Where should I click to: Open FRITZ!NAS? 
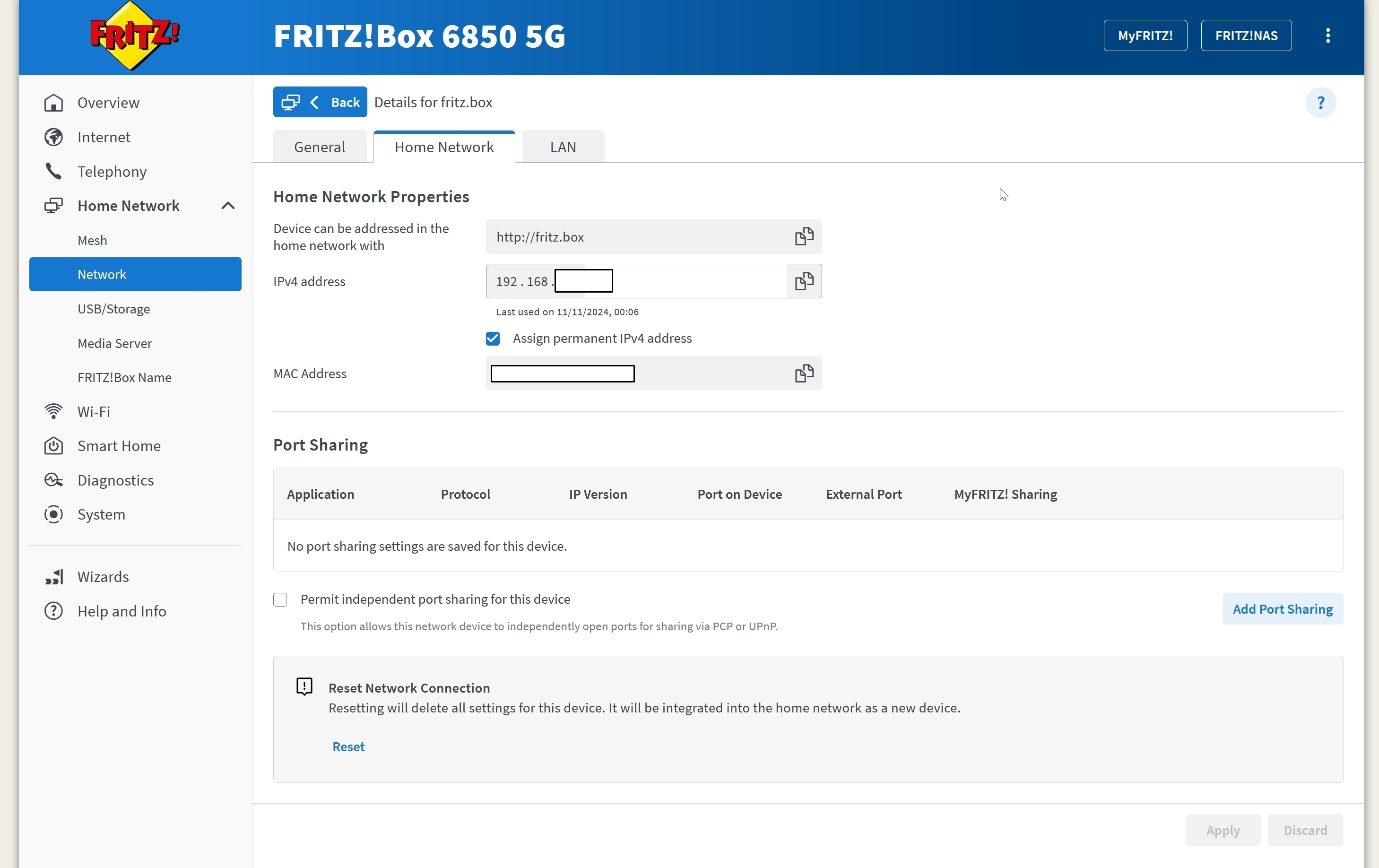coord(1246,35)
